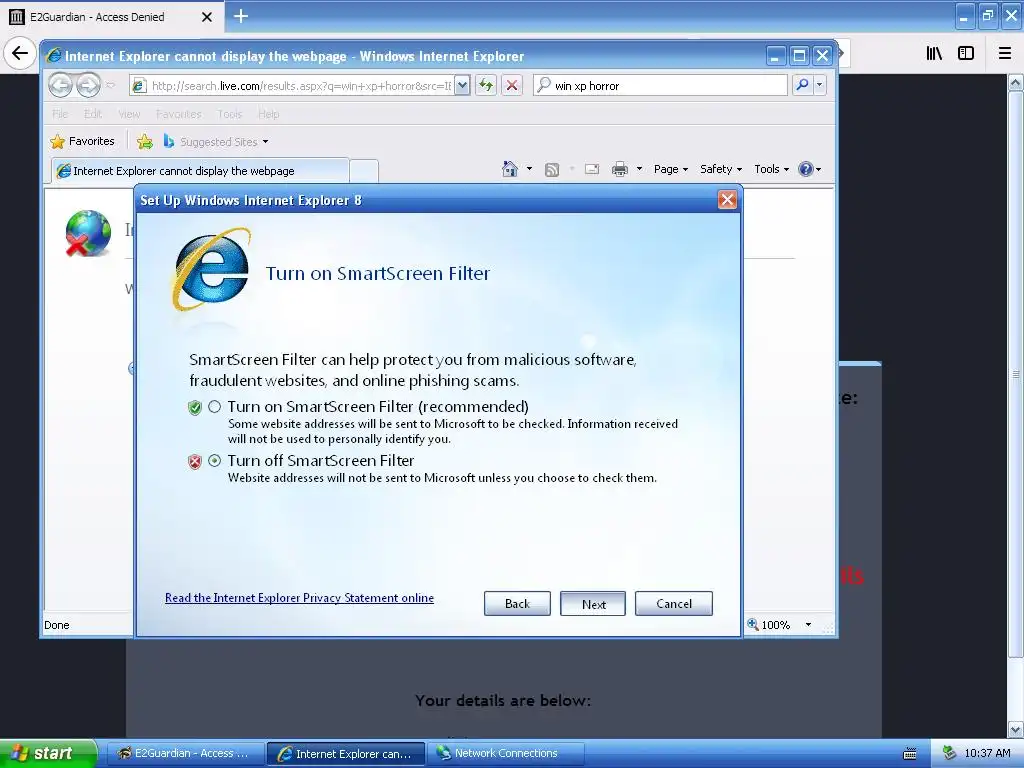Viewport: 1024px width, 768px height.
Task: Open the Help menu in Internet Explorer
Action: coord(268,114)
